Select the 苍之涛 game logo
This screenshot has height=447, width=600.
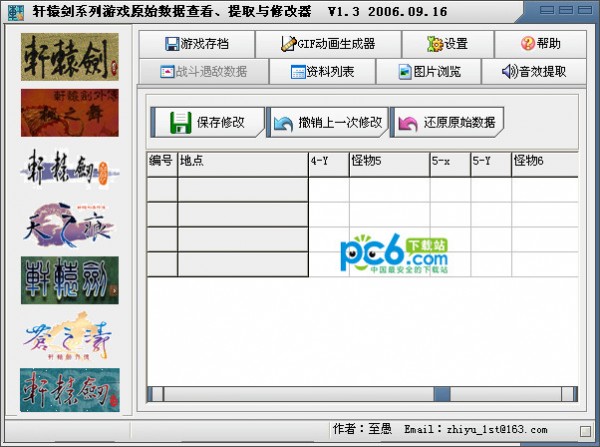pos(70,336)
